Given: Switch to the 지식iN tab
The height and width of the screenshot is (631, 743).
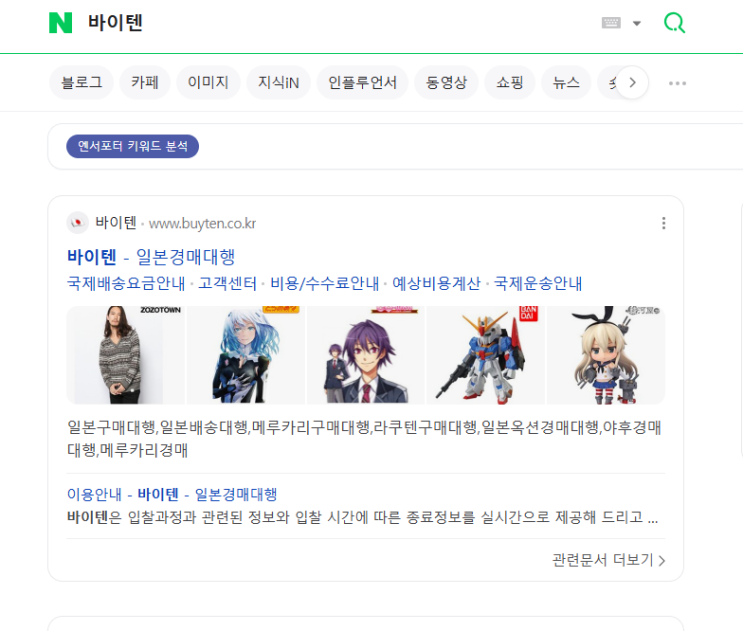Looking at the screenshot, I should click(278, 82).
